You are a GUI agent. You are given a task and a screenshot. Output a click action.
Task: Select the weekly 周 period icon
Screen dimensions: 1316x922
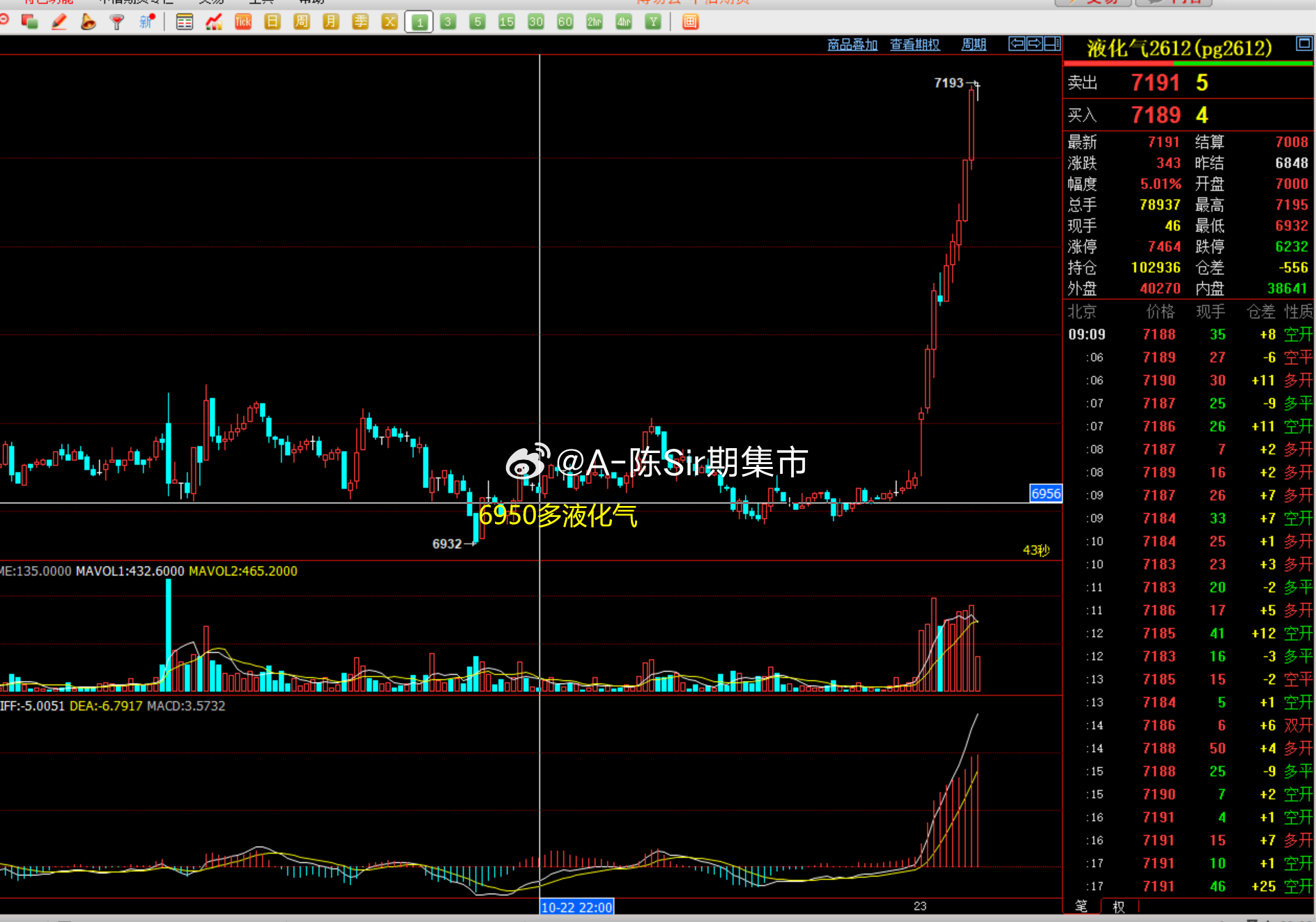point(302,22)
